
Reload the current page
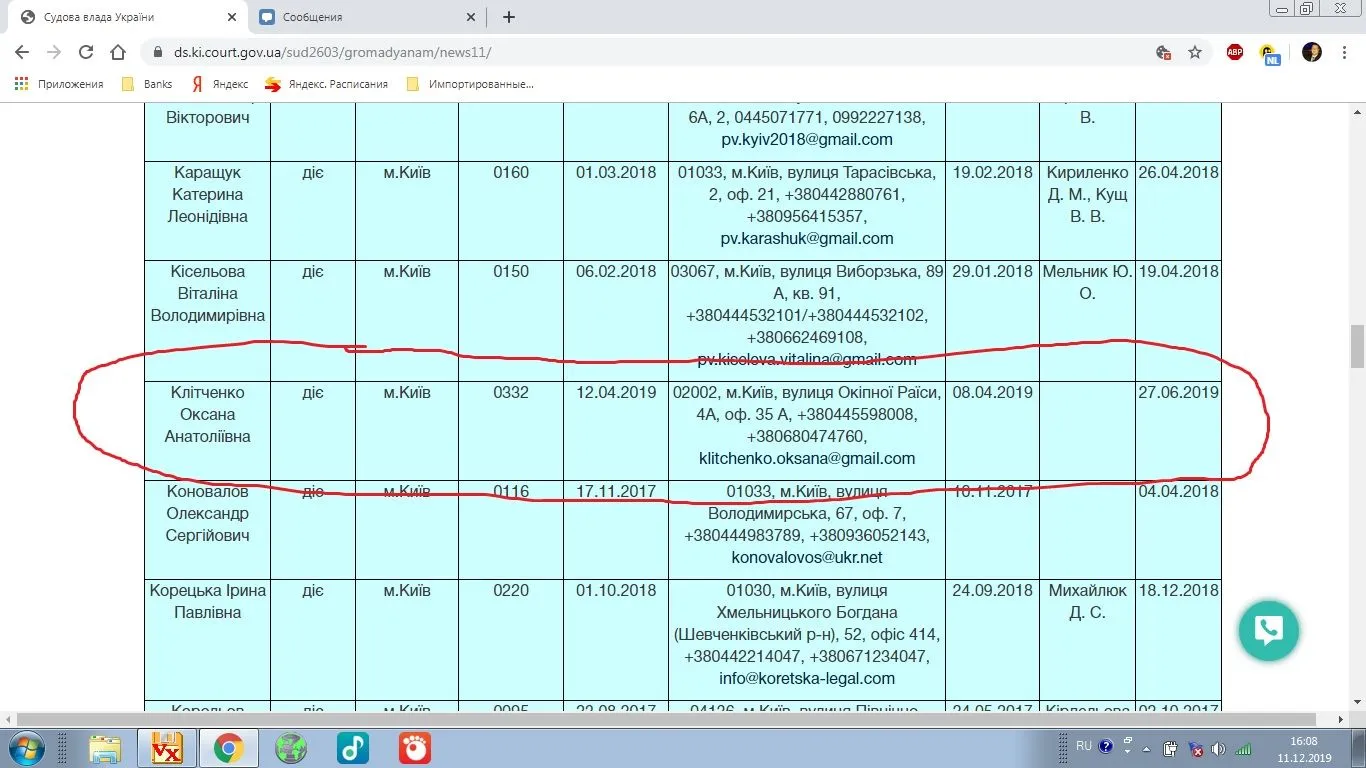(x=86, y=52)
